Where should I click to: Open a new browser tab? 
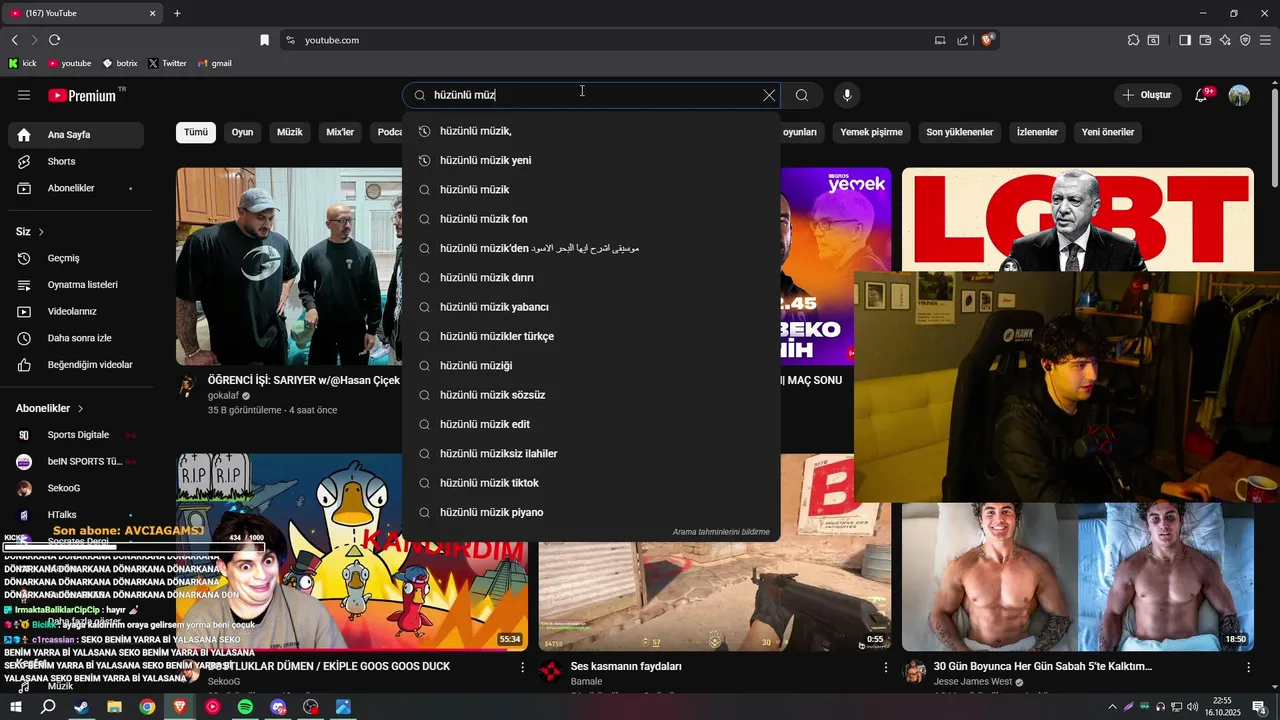tap(177, 13)
